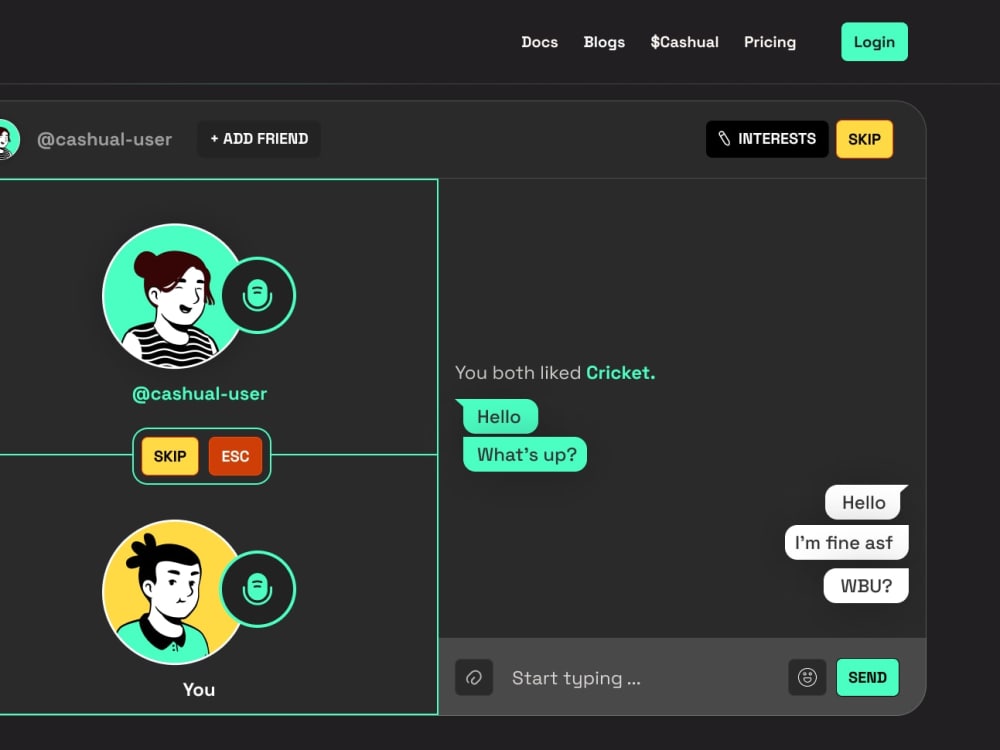Open the Docs menu item

pos(540,42)
